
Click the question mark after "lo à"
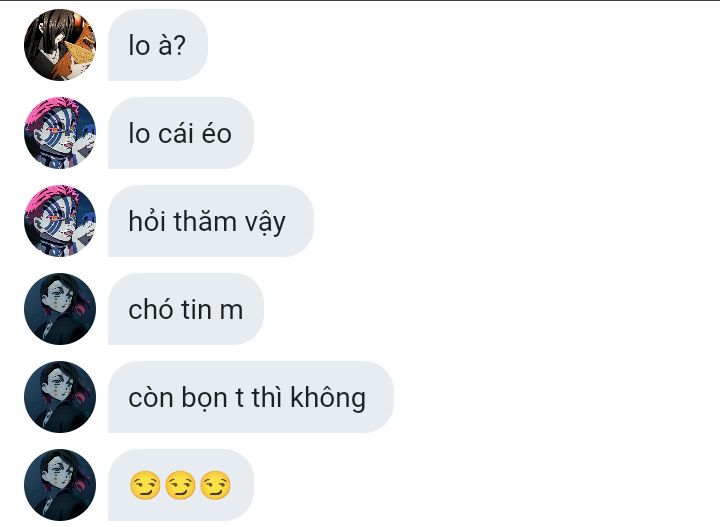[x=180, y=45]
